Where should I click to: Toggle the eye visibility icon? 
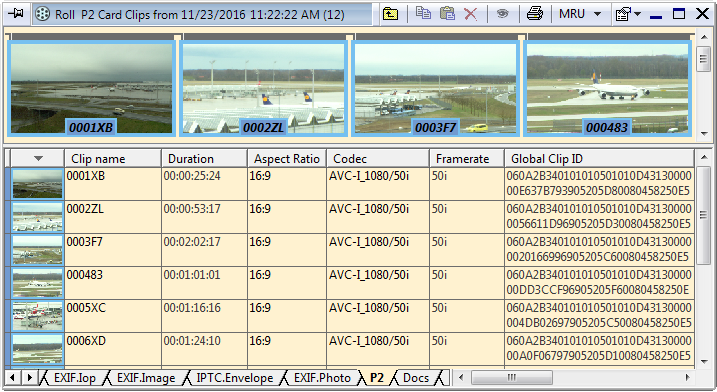coord(503,14)
